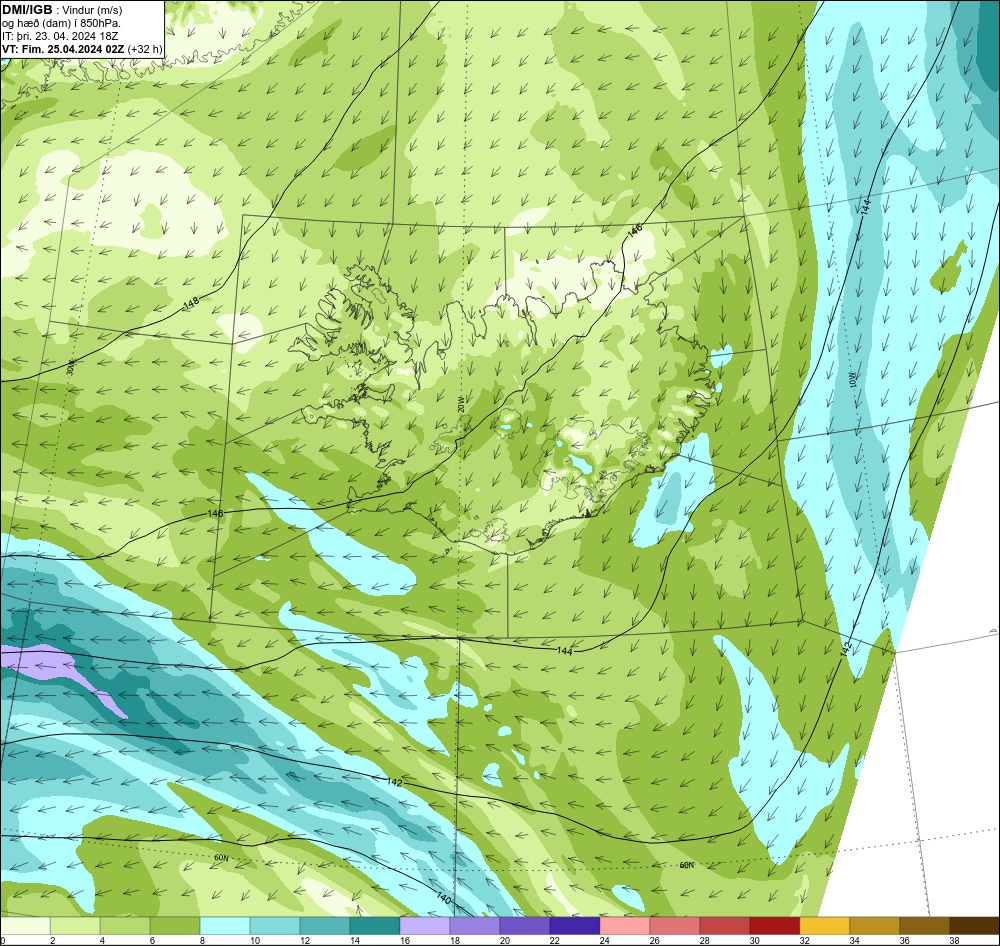
Task: Click the '140' height contour label
Action: point(444,899)
